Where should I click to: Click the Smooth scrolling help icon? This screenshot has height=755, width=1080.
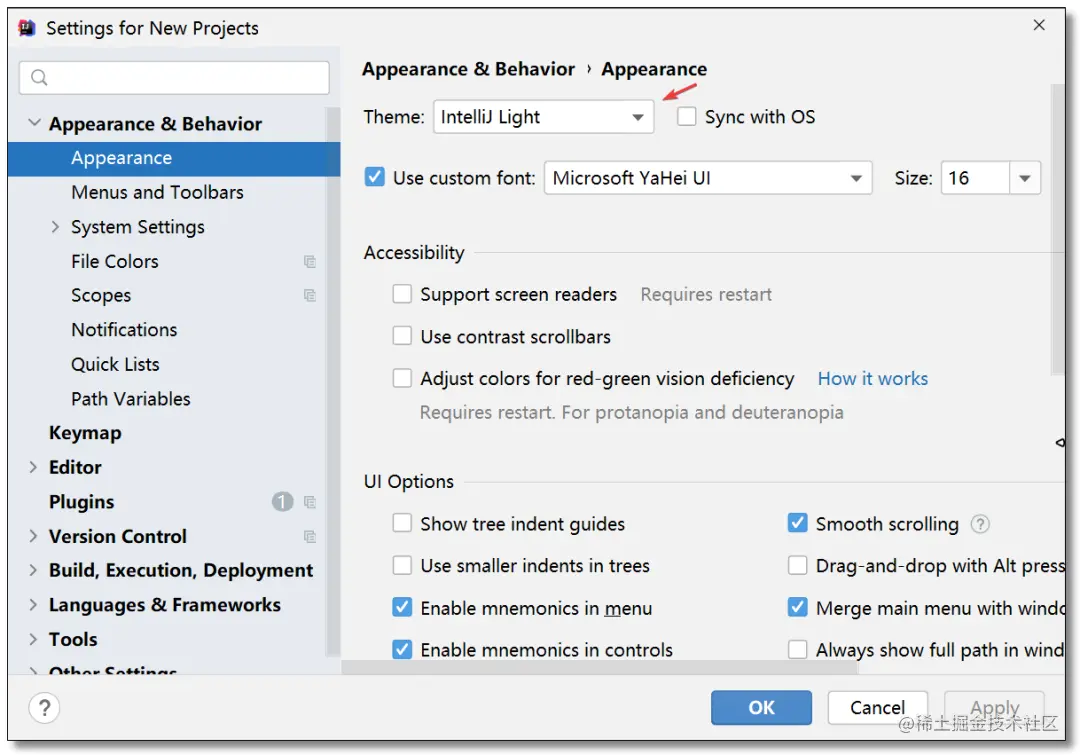coord(980,524)
